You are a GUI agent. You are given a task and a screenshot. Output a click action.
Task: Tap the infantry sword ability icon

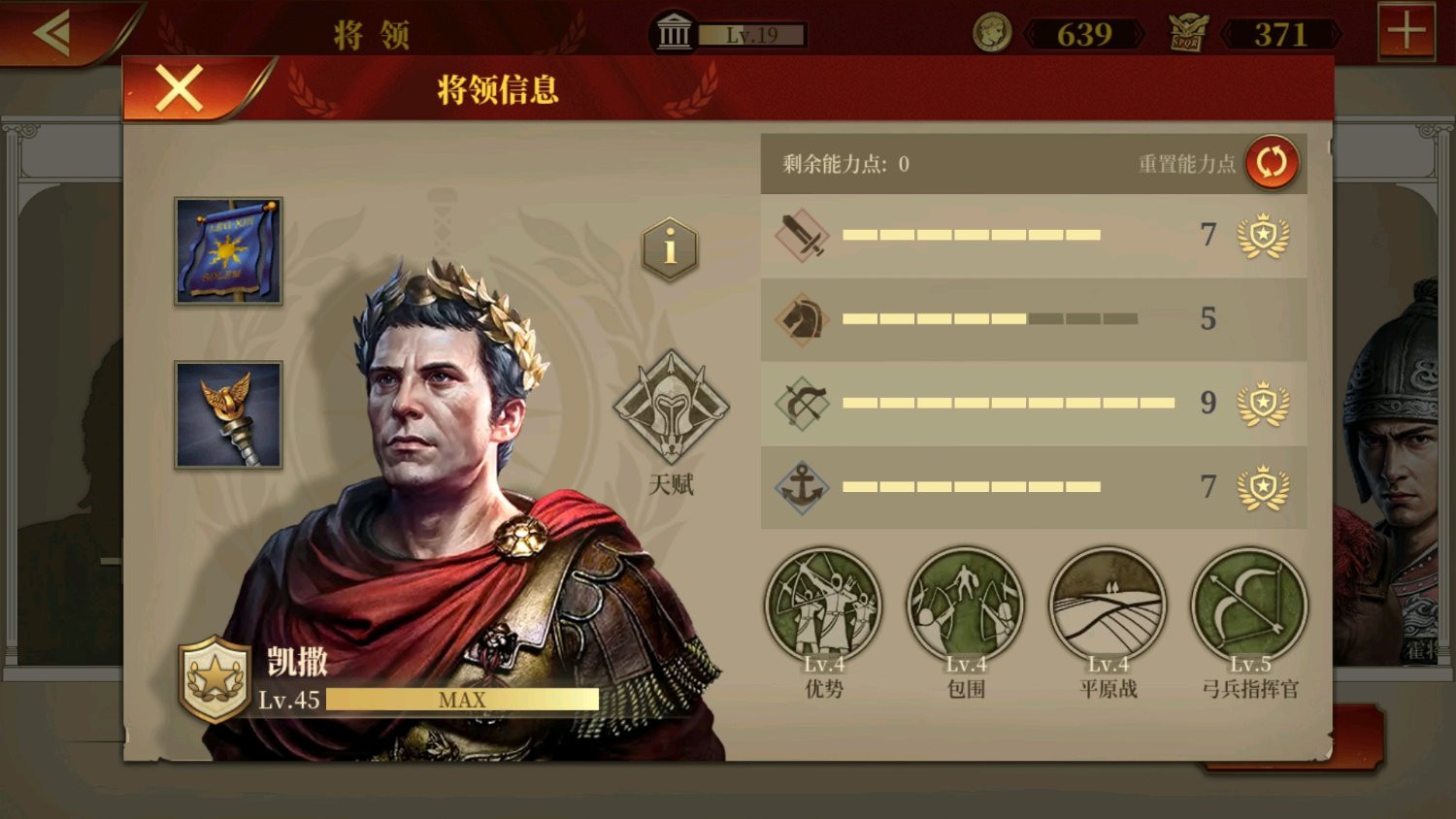tap(802, 235)
